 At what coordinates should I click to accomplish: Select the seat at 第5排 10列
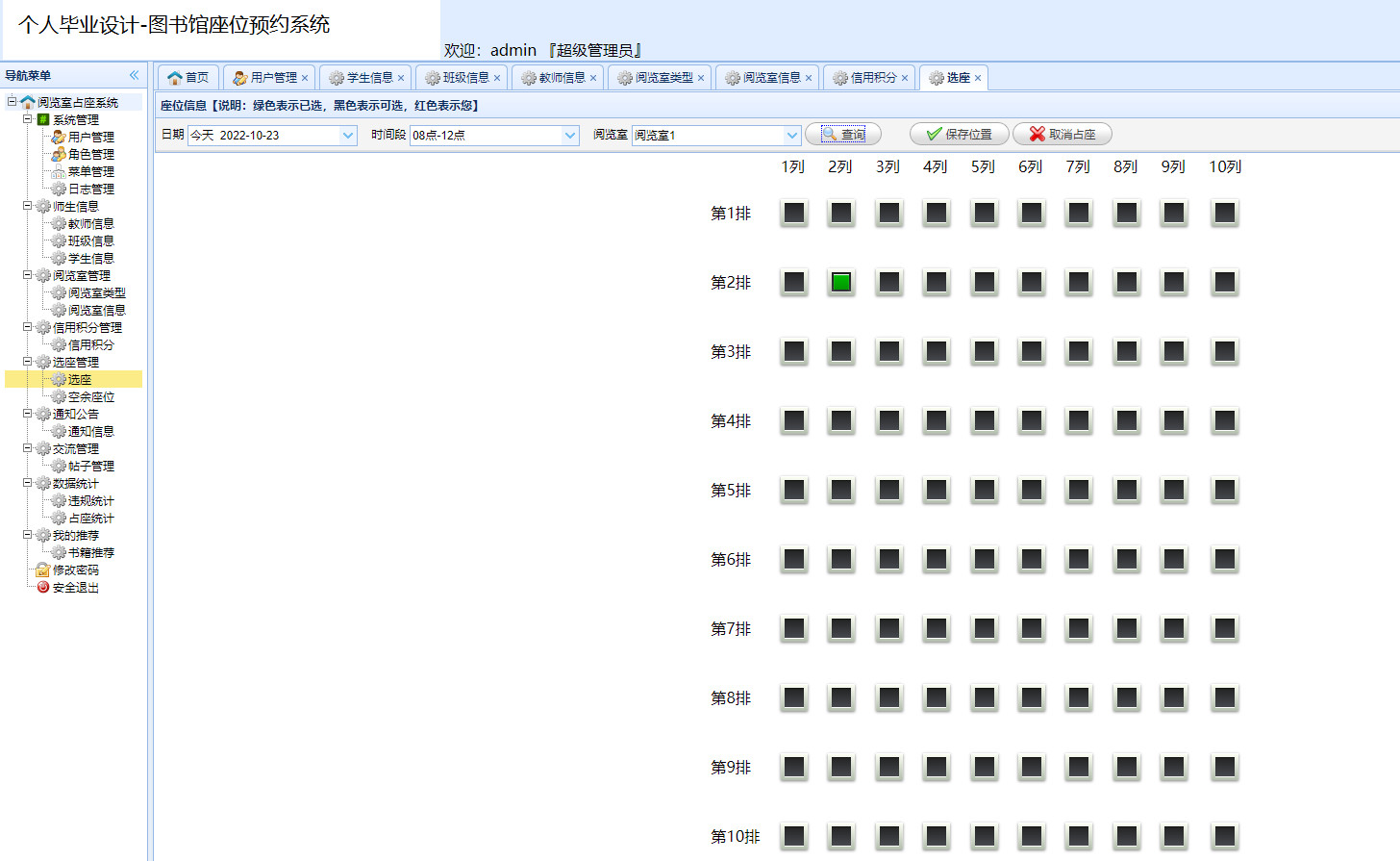[x=1225, y=490]
